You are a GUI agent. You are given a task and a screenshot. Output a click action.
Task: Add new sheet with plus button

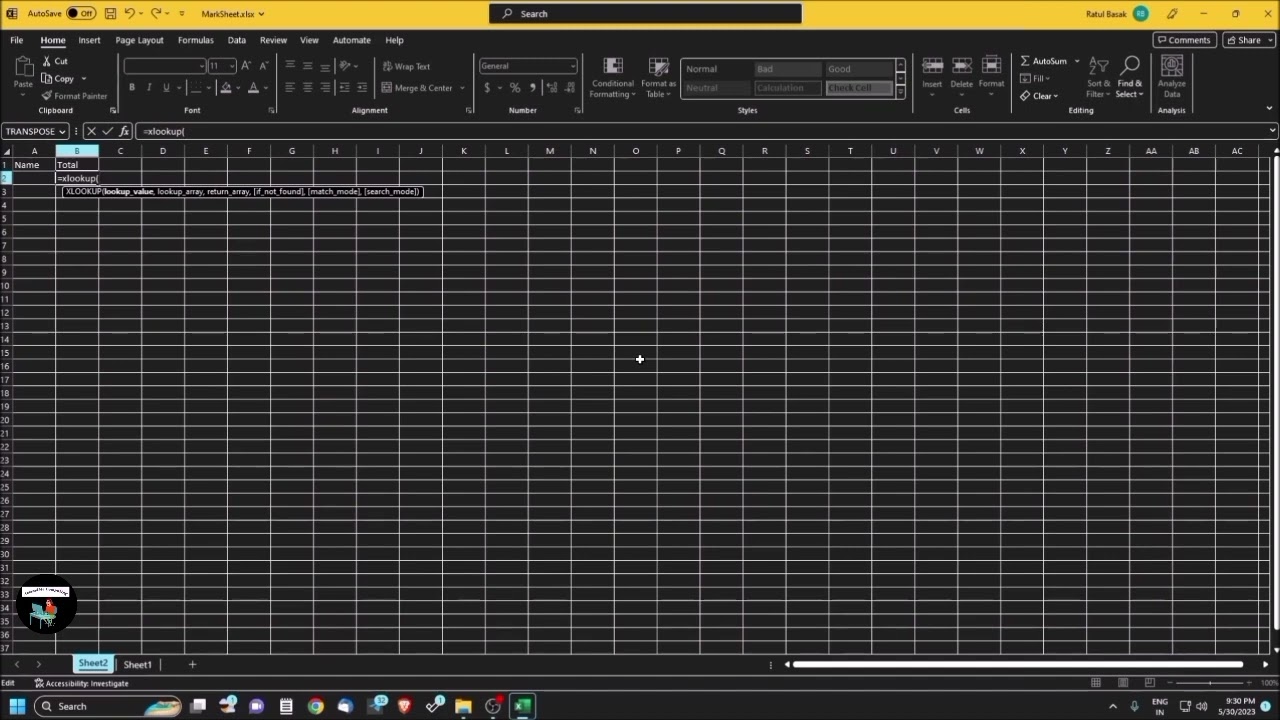(x=192, y=664)
